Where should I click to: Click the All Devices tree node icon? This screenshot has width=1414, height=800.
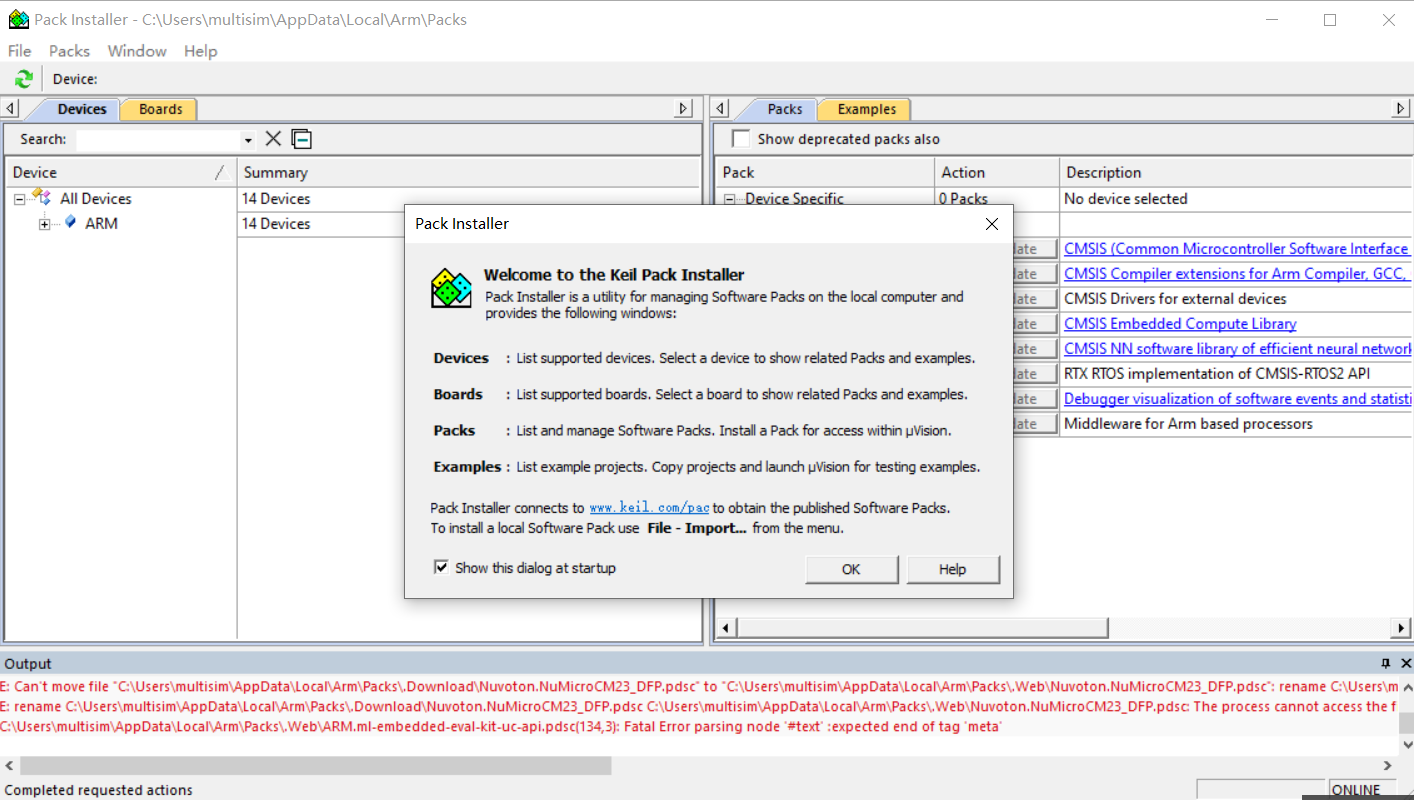point(42,197)
